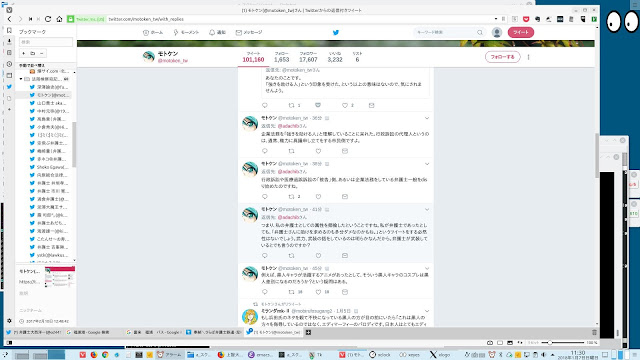Open the profile more-options three dots menu
This screenshot has width=640, height=360.
click(x=529, y=57)
